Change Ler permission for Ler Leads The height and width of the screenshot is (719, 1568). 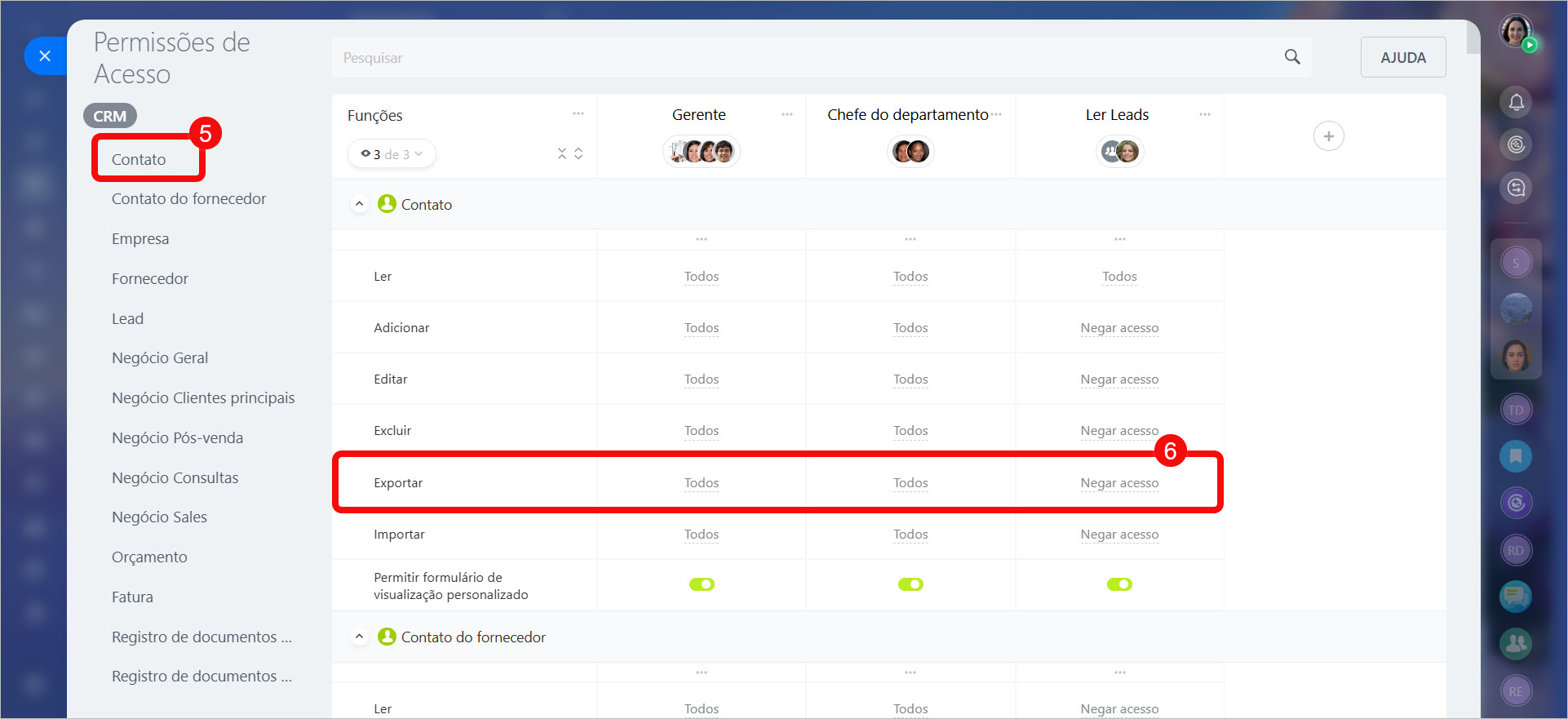[x=1119, y=277]
